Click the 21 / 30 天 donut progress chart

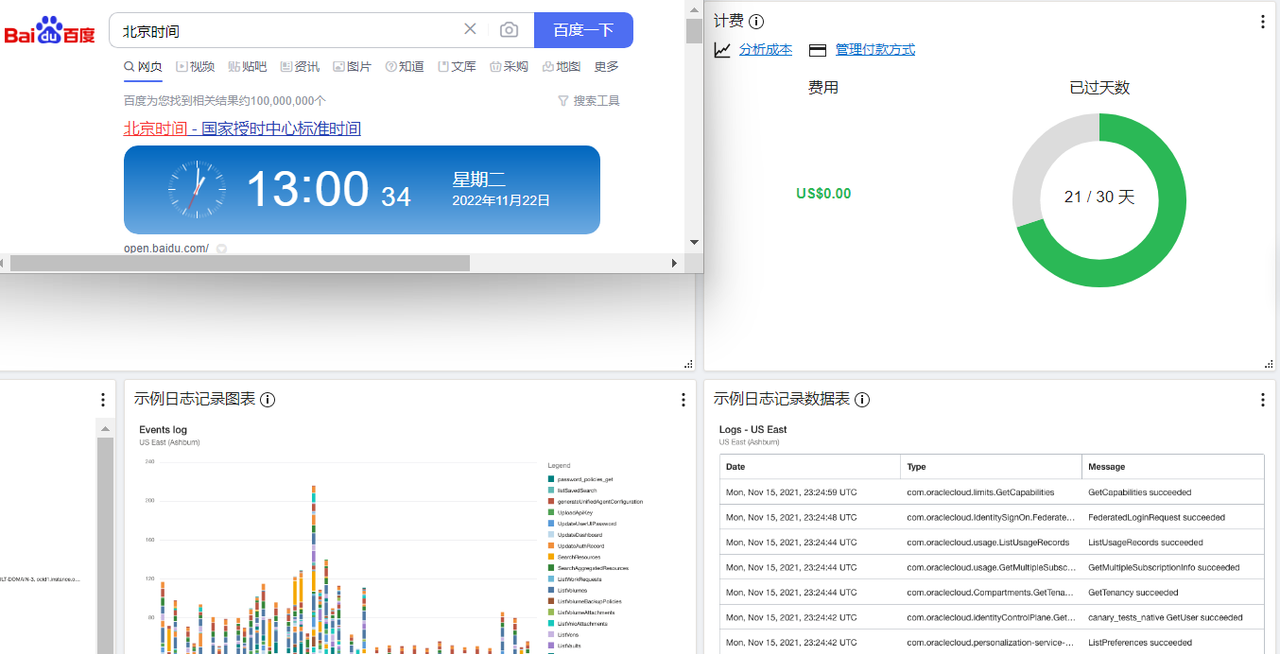click(x=1099, y=200)
